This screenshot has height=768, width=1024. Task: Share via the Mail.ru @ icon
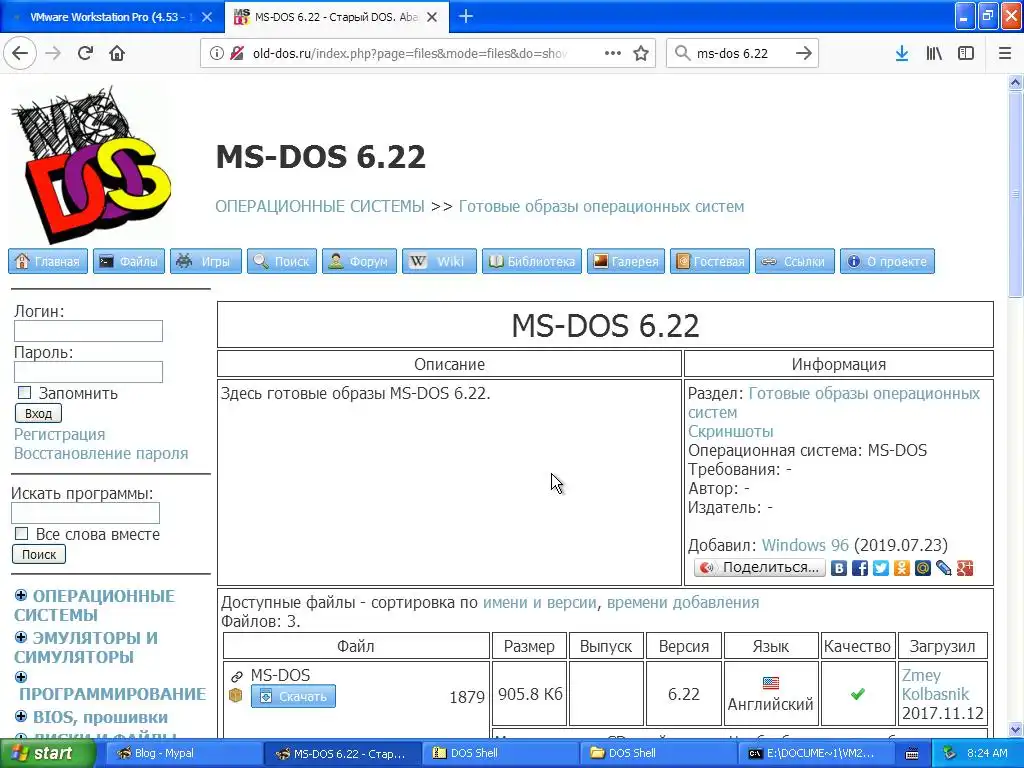click(922, 568)
